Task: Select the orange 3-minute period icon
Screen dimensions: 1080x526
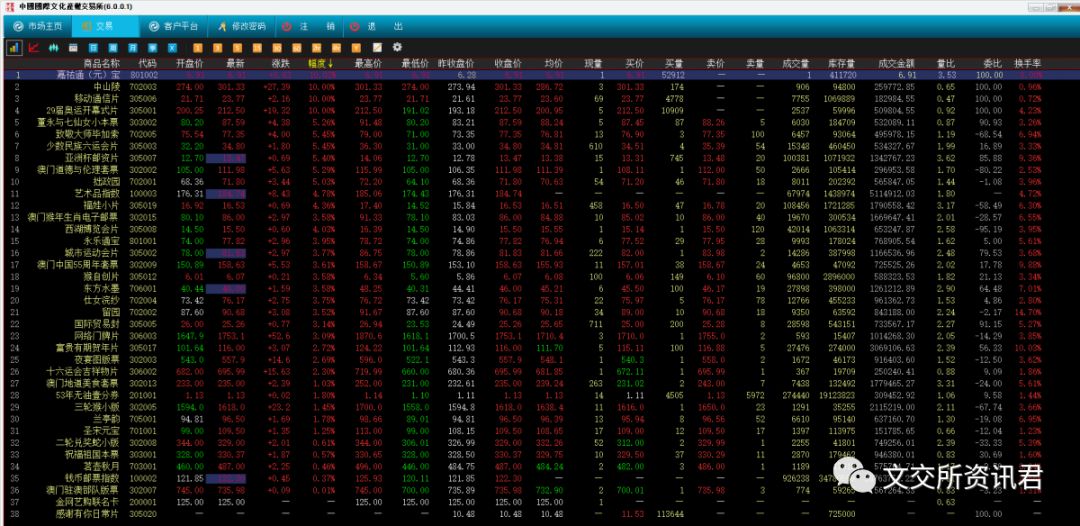Action: click(x=218, y=48)
